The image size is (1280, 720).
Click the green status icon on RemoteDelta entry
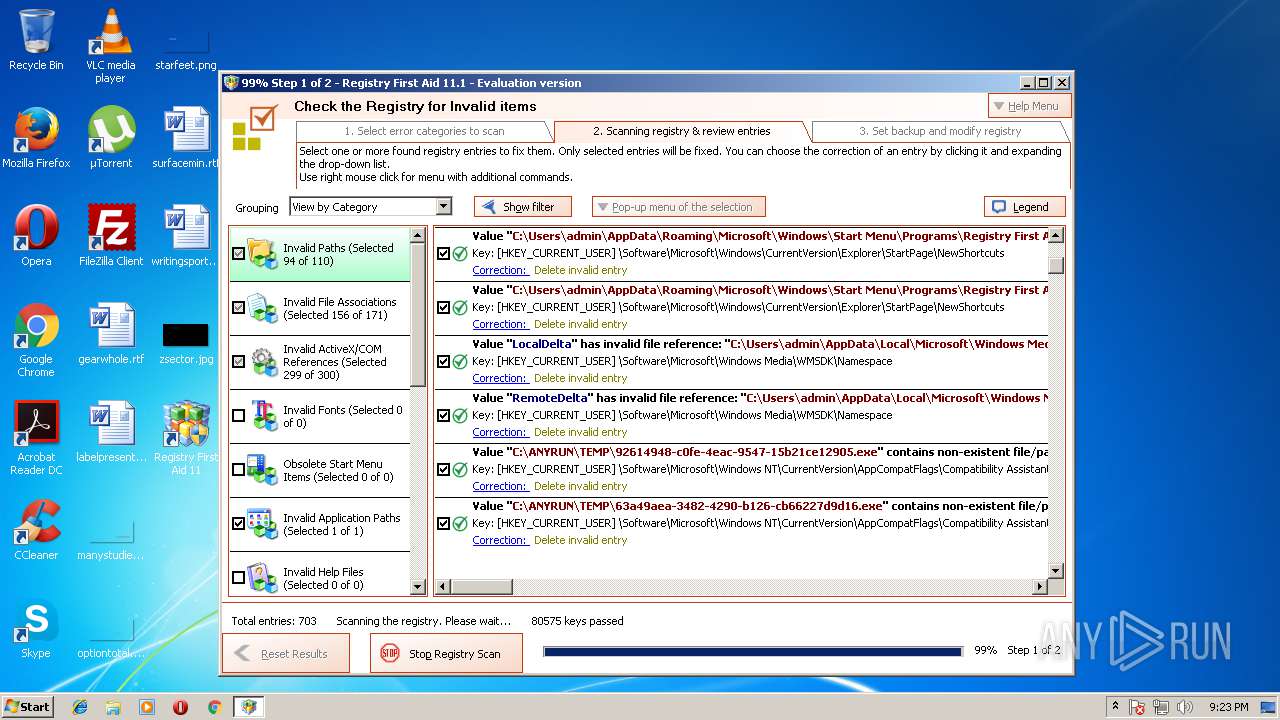(x=460, y=416)
